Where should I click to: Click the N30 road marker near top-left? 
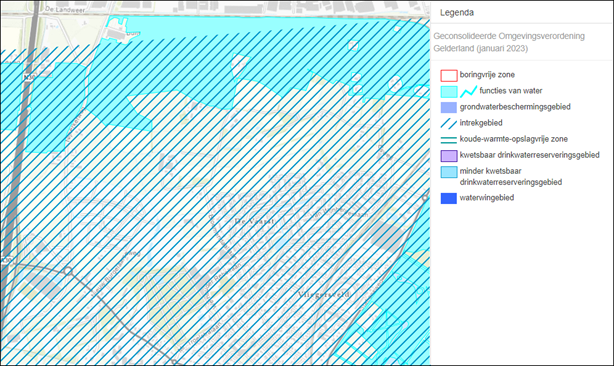[29, 78]
